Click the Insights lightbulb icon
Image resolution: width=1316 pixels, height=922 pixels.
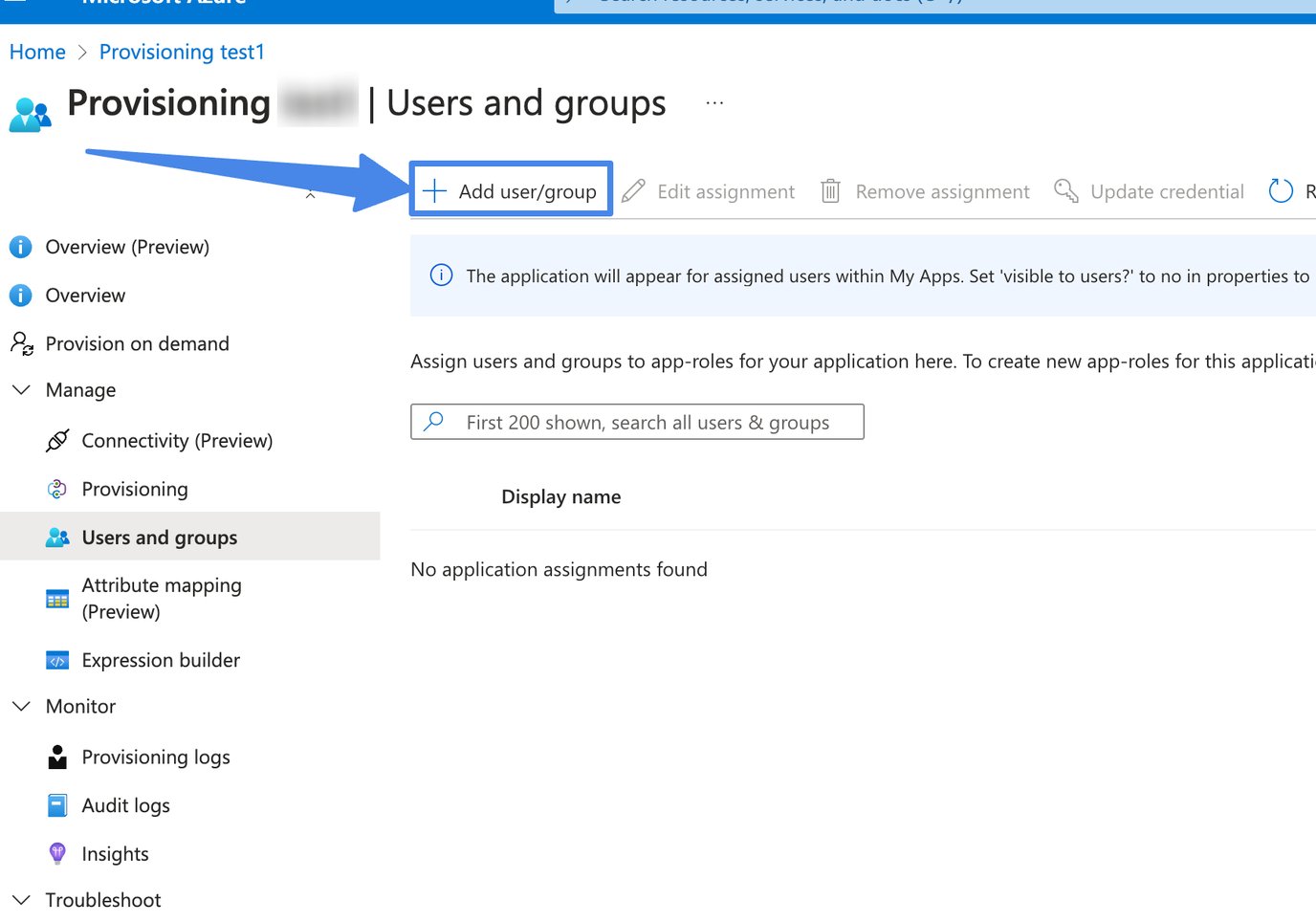(57, 853)
